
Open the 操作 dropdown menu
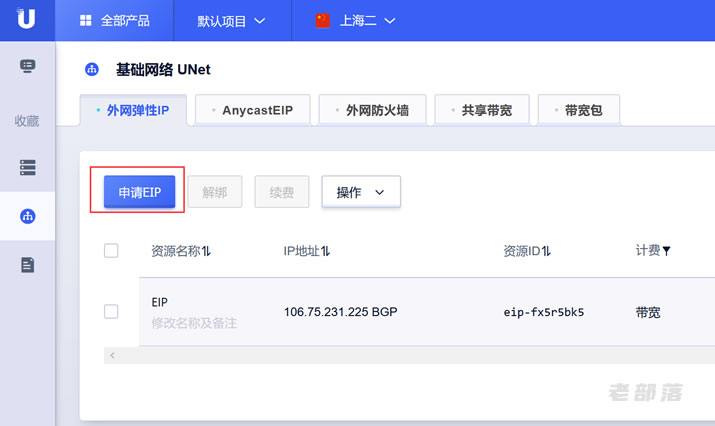point(361,192)
